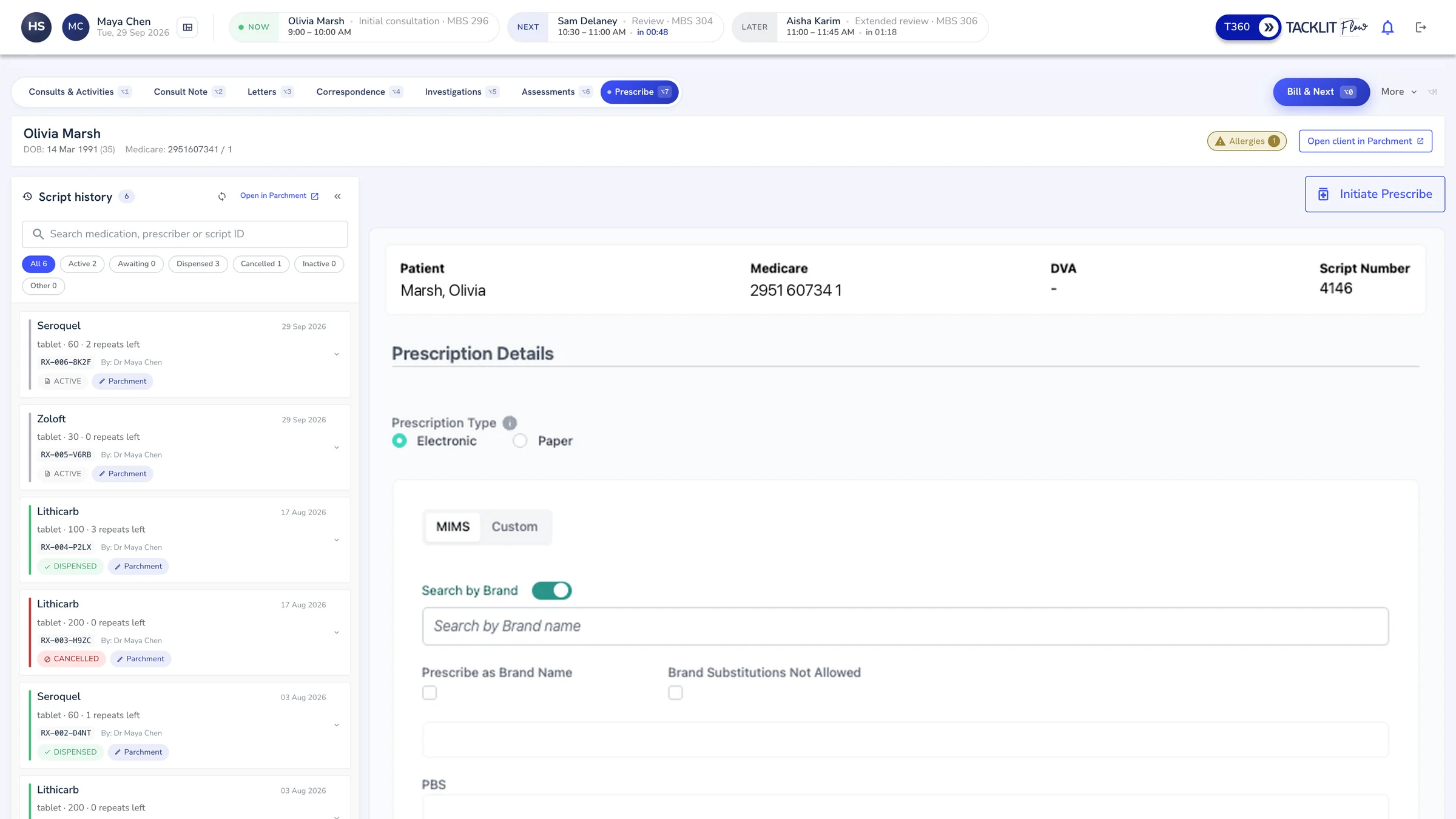Viewport: 1456px width, 819px height.
Task: Select the Electronic prescription type
Action: pos(399,440)
